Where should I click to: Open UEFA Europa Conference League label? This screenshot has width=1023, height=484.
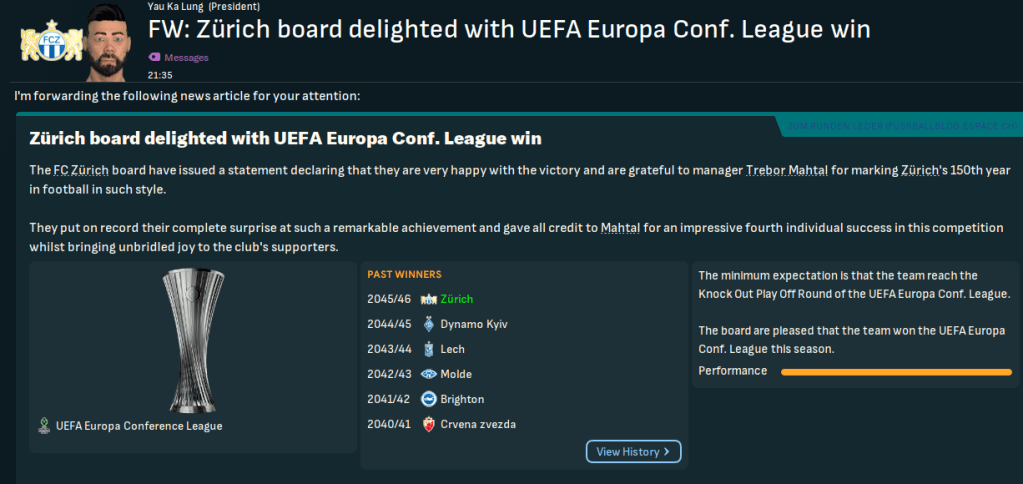tap(139, 426)
